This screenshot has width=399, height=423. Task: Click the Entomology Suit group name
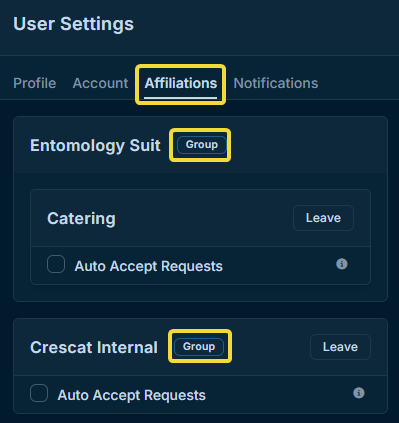click(x=95, y=145)
